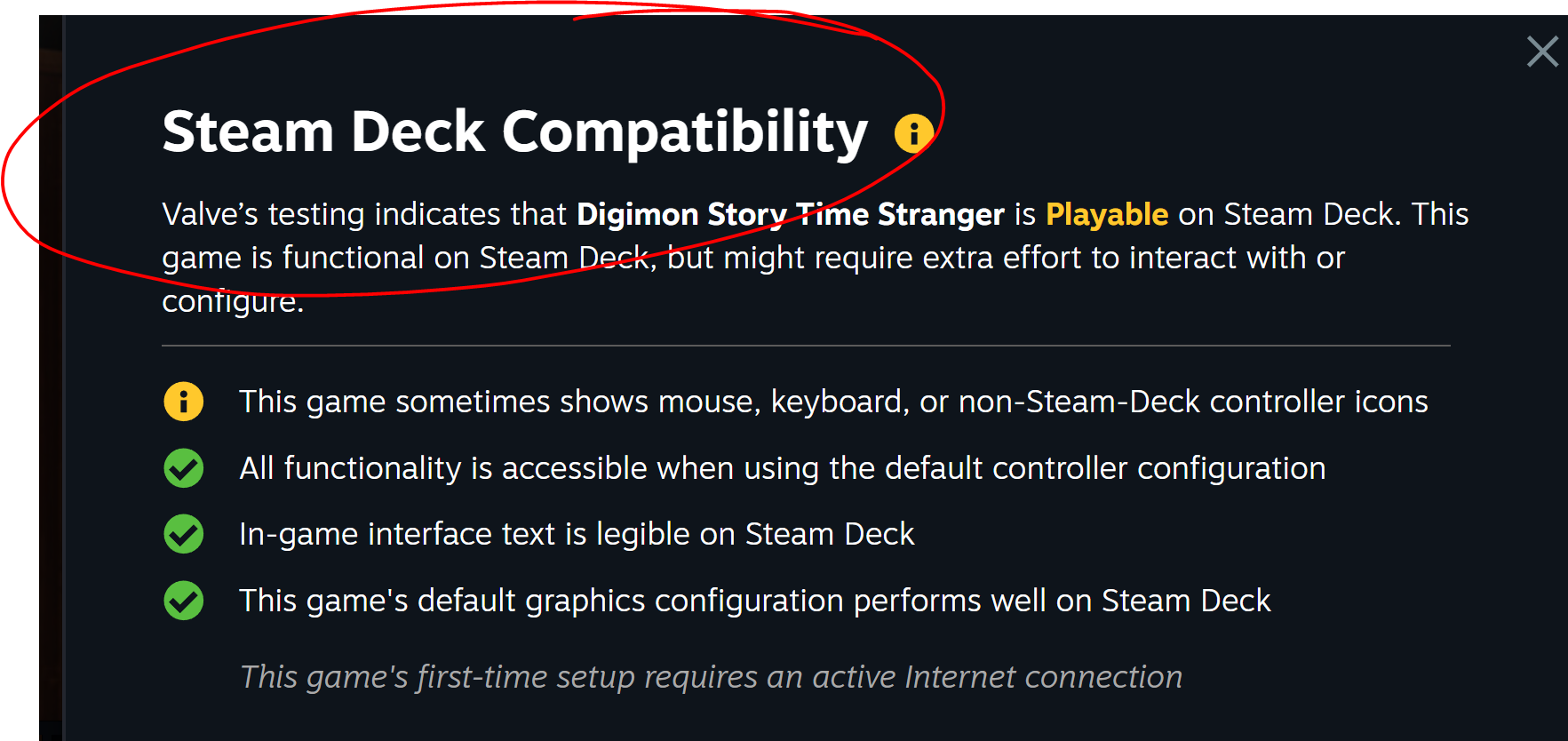Select the Steam Deck Compatibility heading
Viewport: 1568px width, 741px height.
pos(514,133)
